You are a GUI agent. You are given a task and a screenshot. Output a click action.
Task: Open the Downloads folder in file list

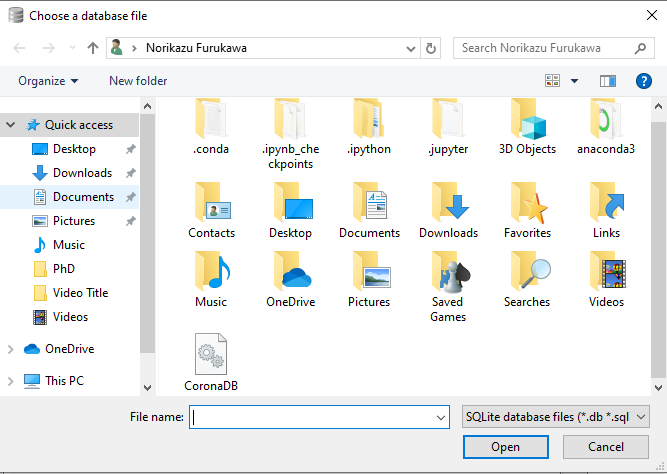pyautogui.click(x=448, y=211)
